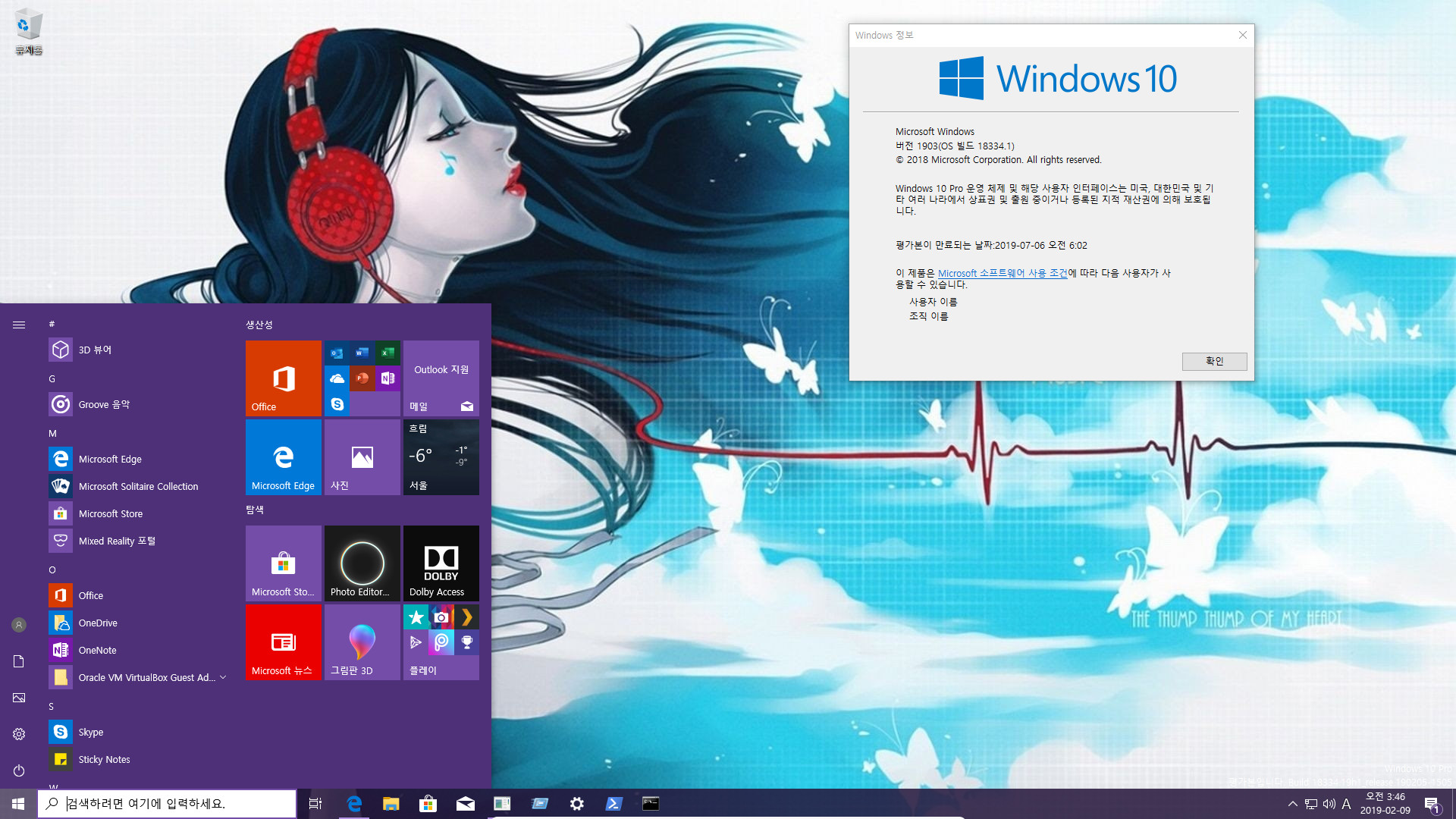Open the user account icon in Start sidebar
1456x819 pixels.
(19, 625)
